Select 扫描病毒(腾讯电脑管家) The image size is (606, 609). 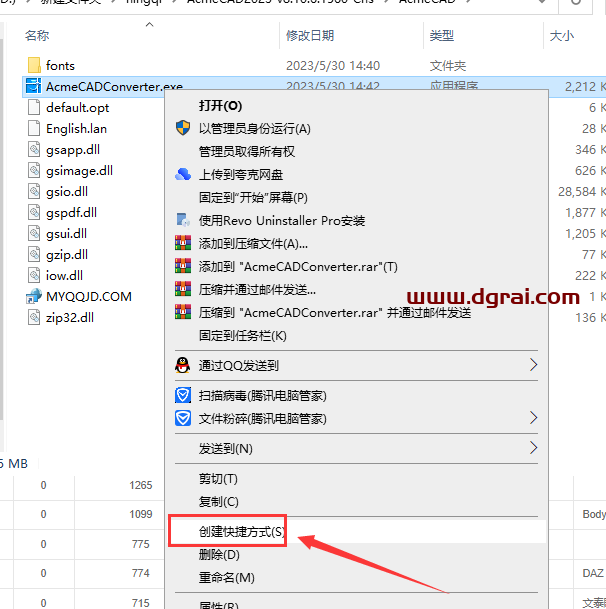262,396
